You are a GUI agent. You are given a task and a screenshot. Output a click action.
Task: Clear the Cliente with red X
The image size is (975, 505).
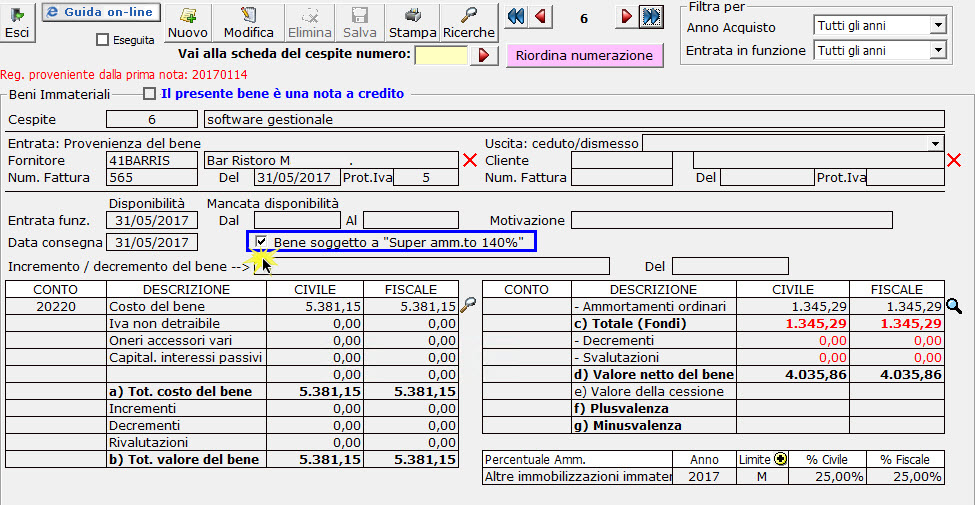pos(954,161)
